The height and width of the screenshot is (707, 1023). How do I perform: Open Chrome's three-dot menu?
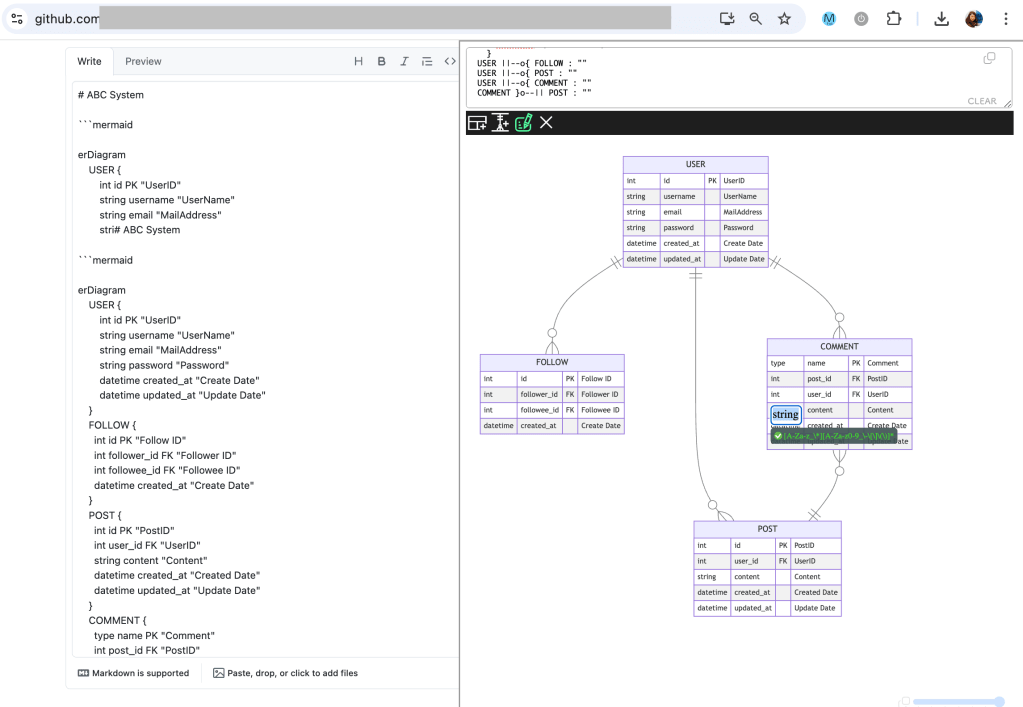[1005, 19]
